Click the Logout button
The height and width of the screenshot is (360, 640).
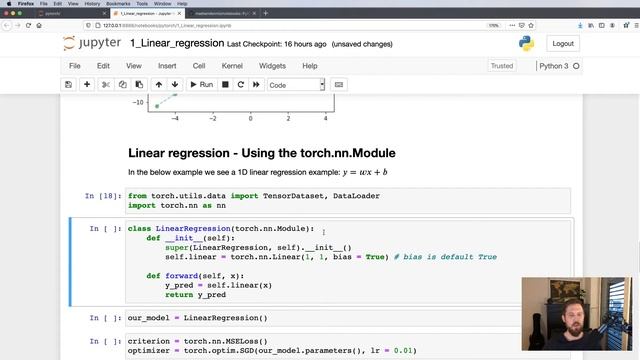click(563, 44)
